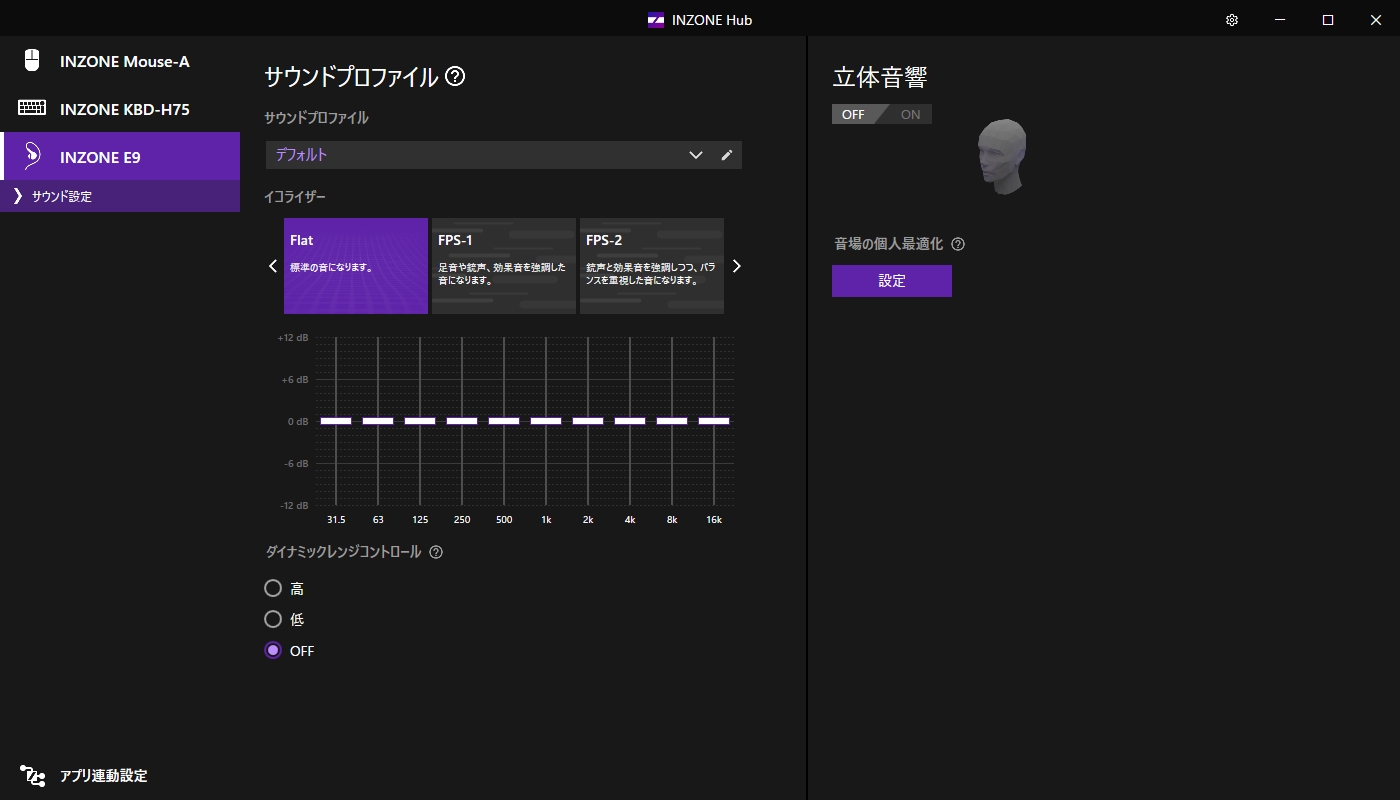1400x800 pixels.
Task: Click the 0 dB axis label
Action: 297,422
